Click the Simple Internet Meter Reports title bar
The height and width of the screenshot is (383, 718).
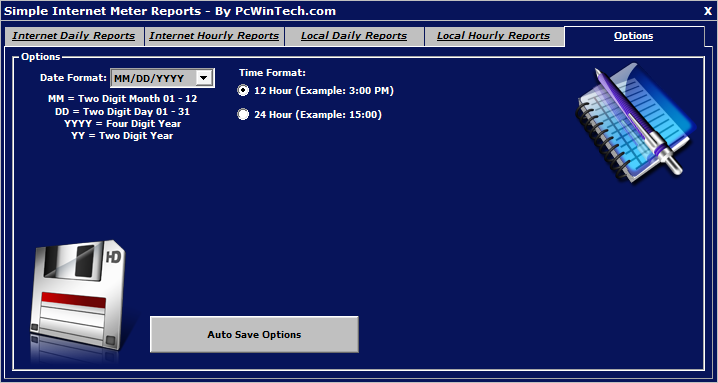pos(170,11)
